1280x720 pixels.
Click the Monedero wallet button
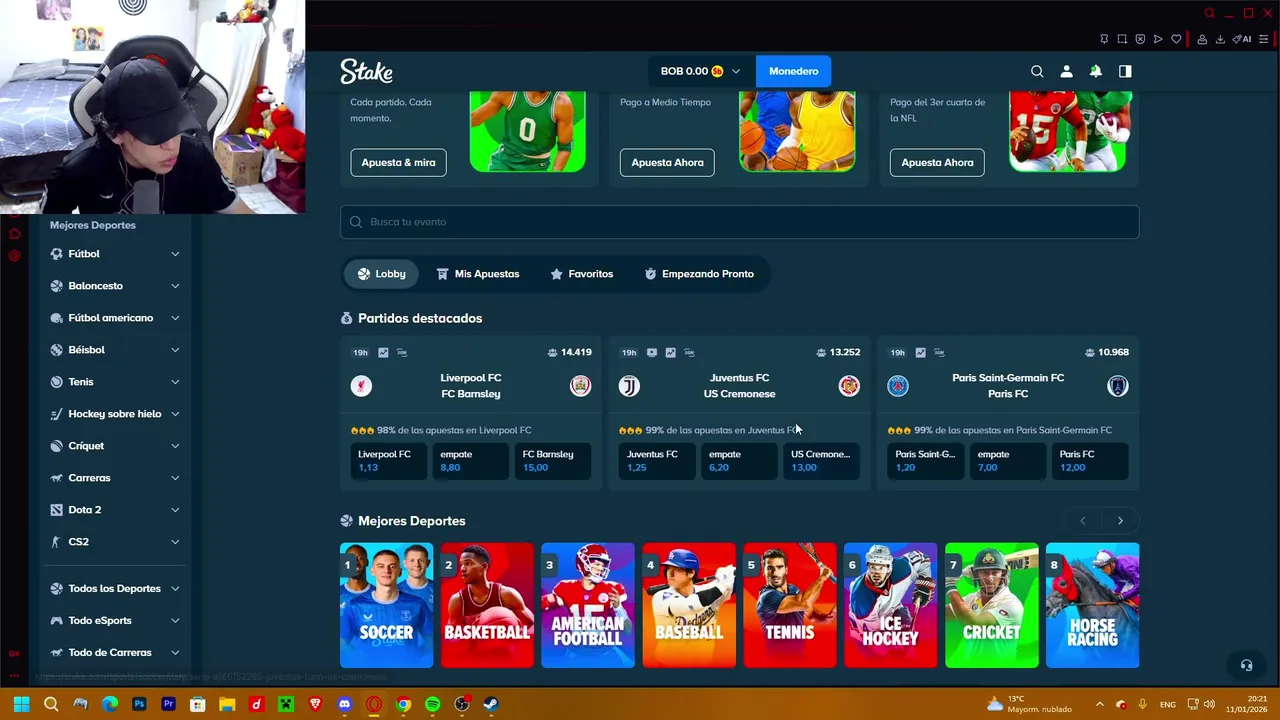click(x=794, y=71)
